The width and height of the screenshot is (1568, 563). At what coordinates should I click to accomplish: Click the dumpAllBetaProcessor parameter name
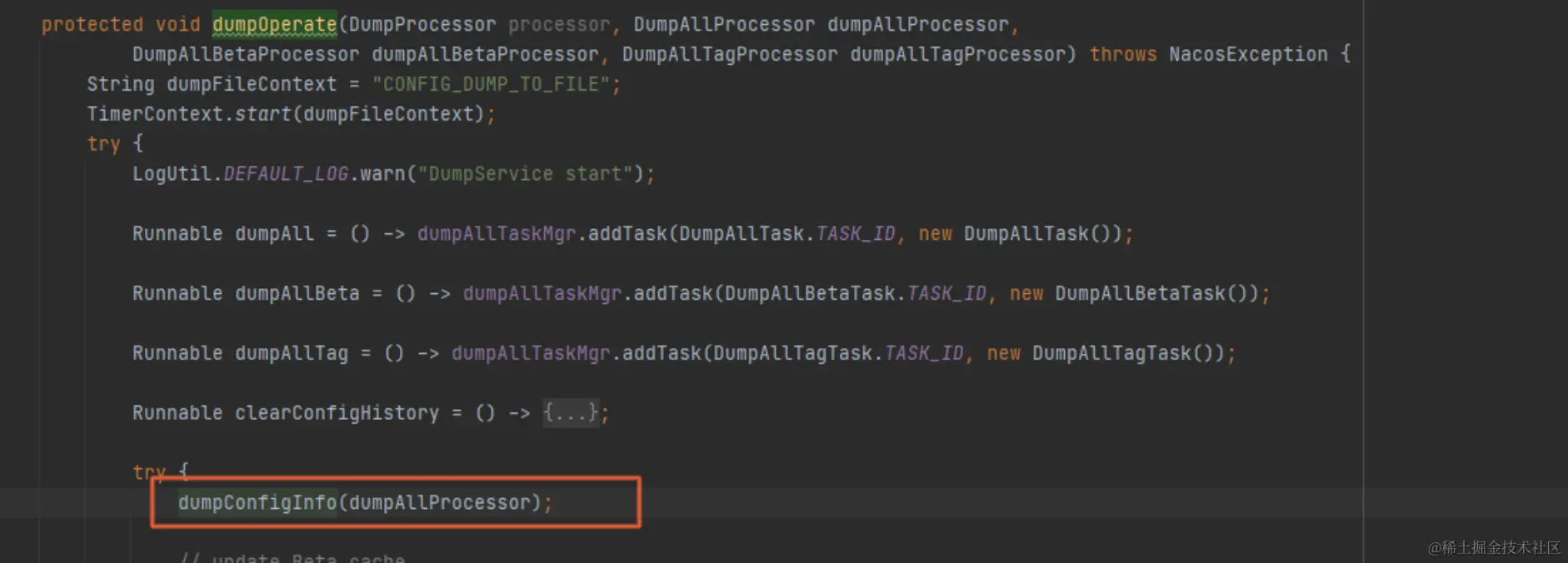click(x=485, y=54)
